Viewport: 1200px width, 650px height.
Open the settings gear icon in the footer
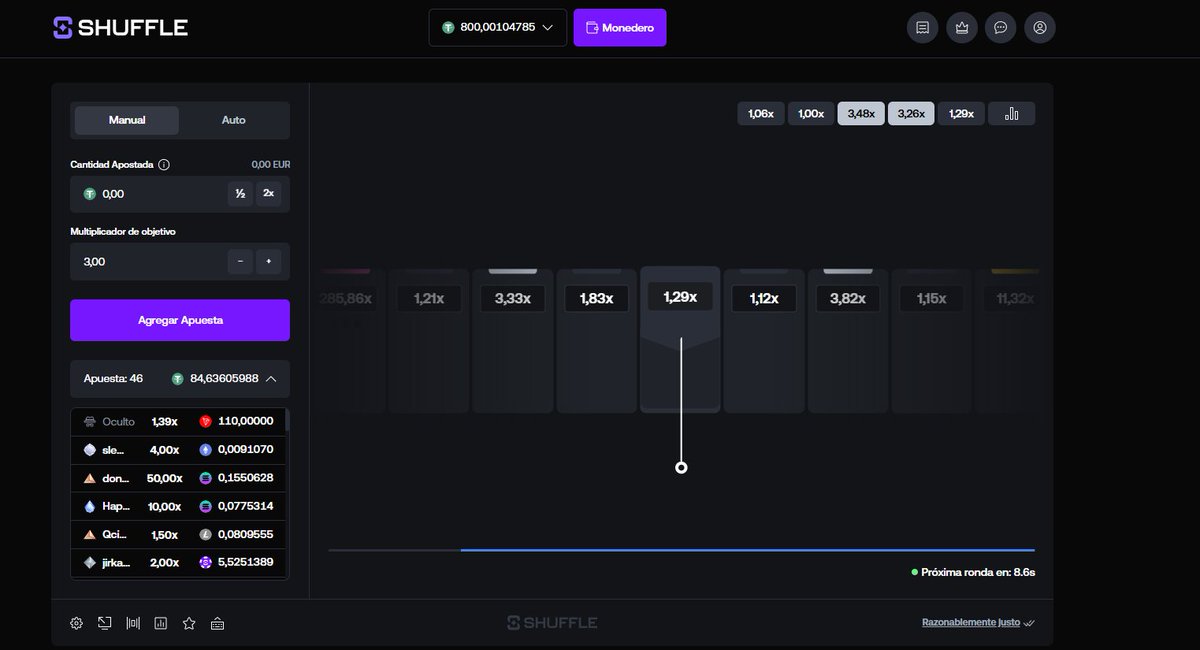(76, 623)
